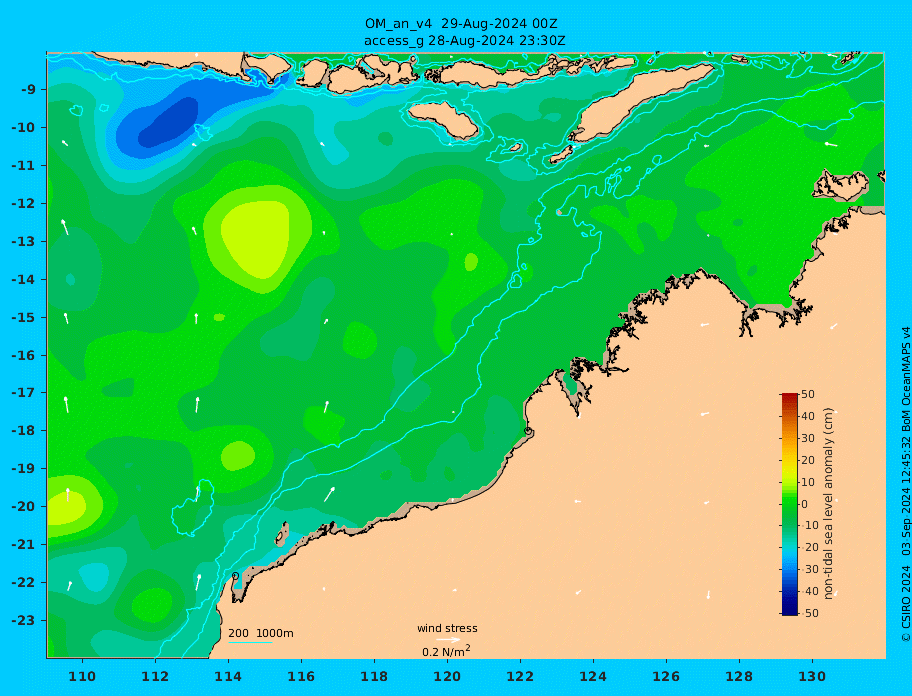Click the "200 1000m" bathymetry legend text

click(x=261, y=633)
